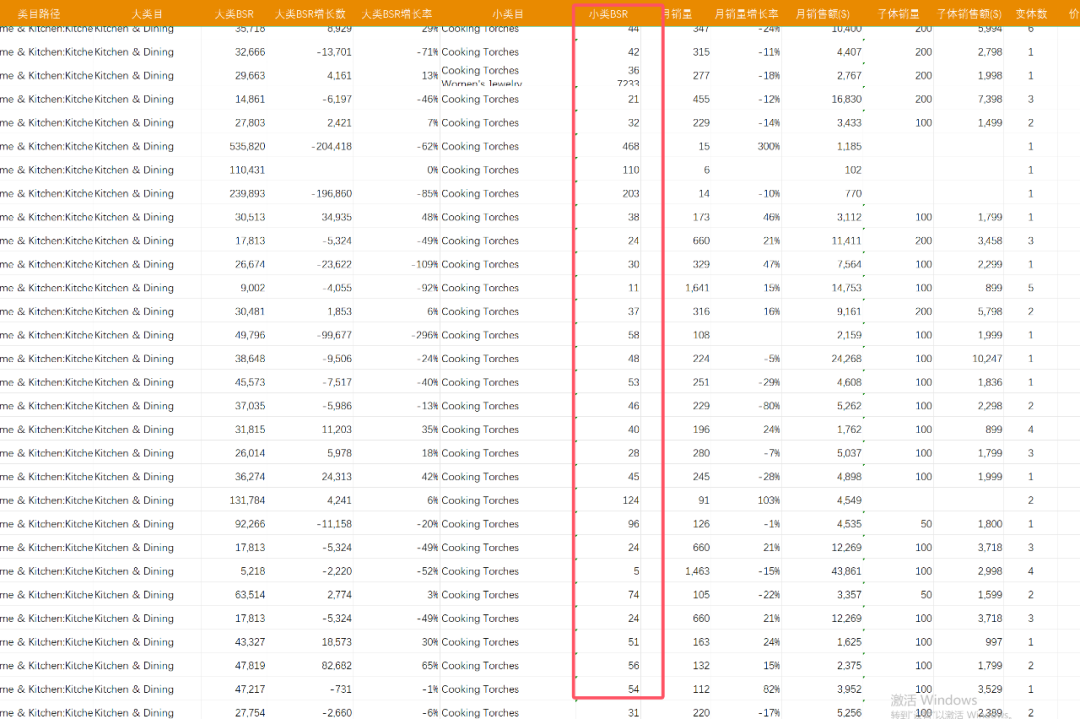Select the 类目路径 column header
This screenshot has height=719, width=1080.
tap(39, 14)
